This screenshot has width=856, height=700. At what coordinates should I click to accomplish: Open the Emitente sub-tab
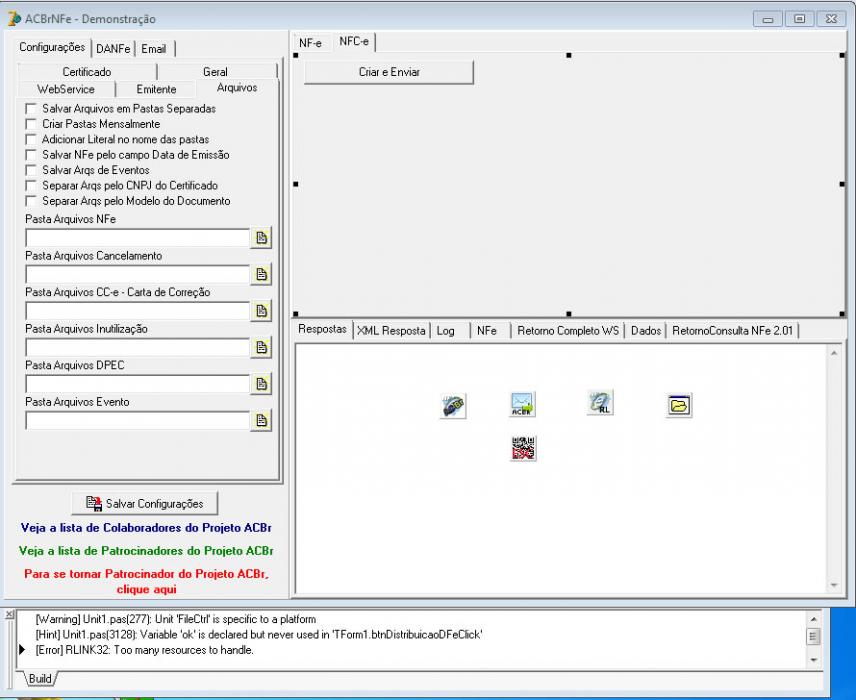click(156, 89)
